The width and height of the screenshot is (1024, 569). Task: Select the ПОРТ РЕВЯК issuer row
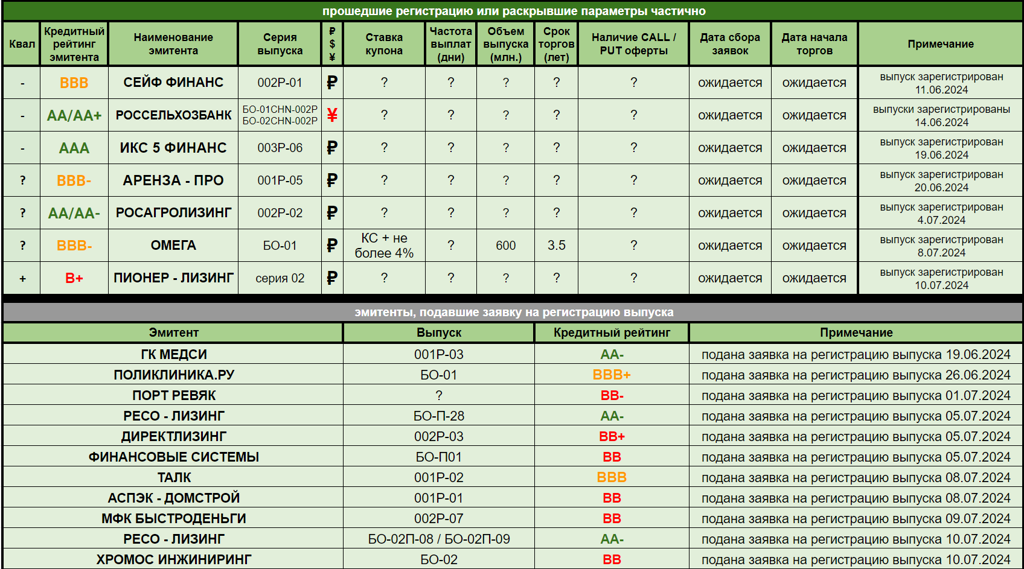click(173, 395)
